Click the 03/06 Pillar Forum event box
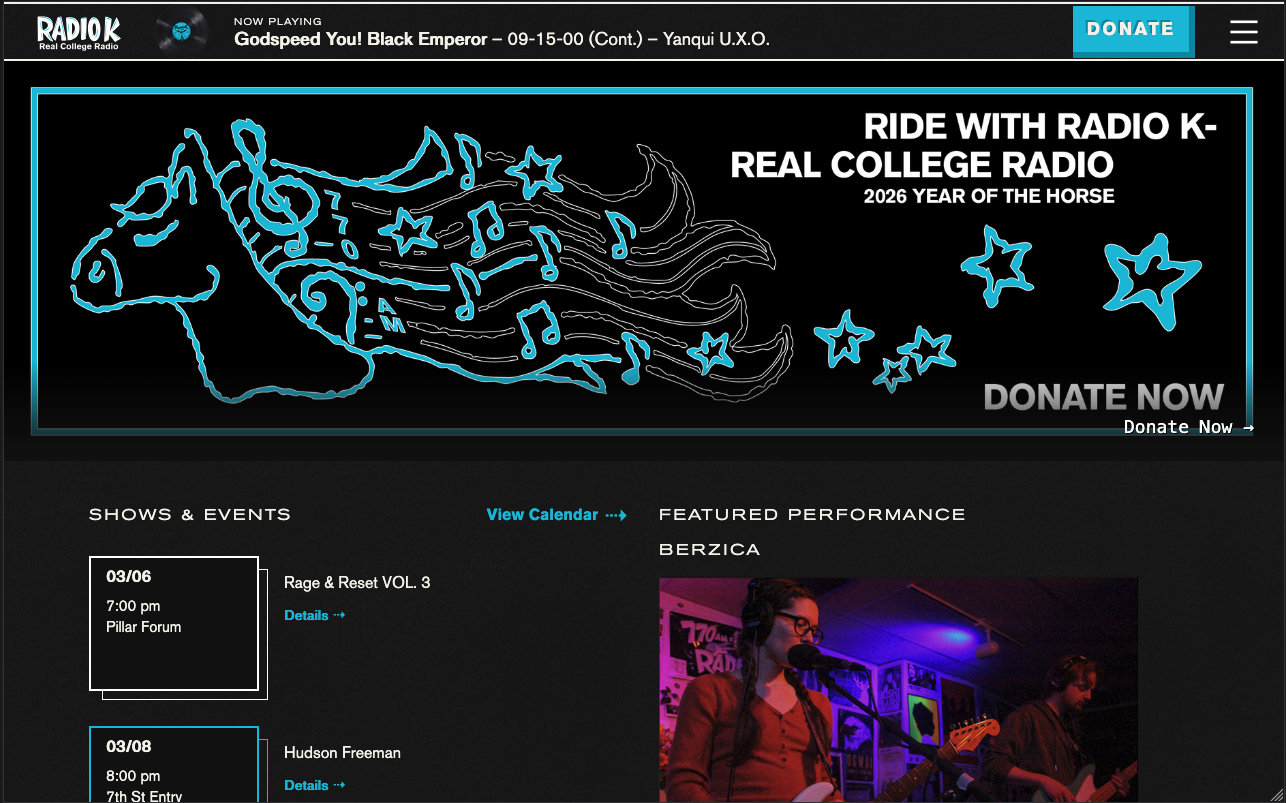Image resolution: width=1286 pixels, height=803 pixels. point(174,623)
